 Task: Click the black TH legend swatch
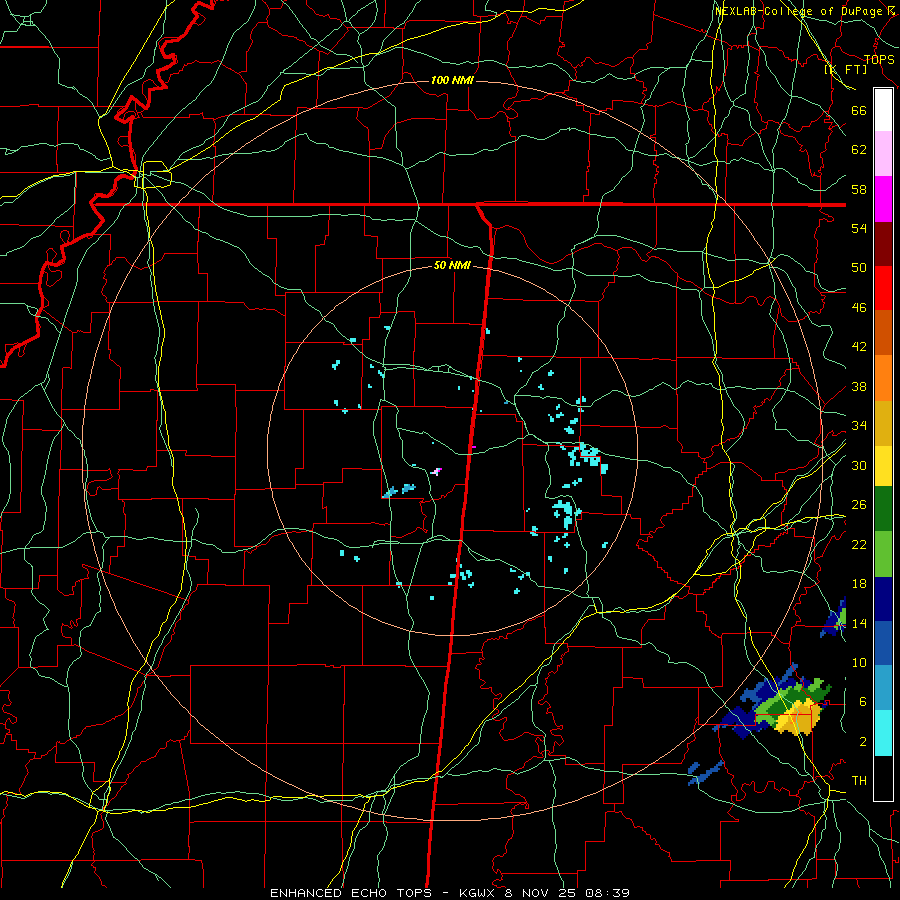coord(883,778)
